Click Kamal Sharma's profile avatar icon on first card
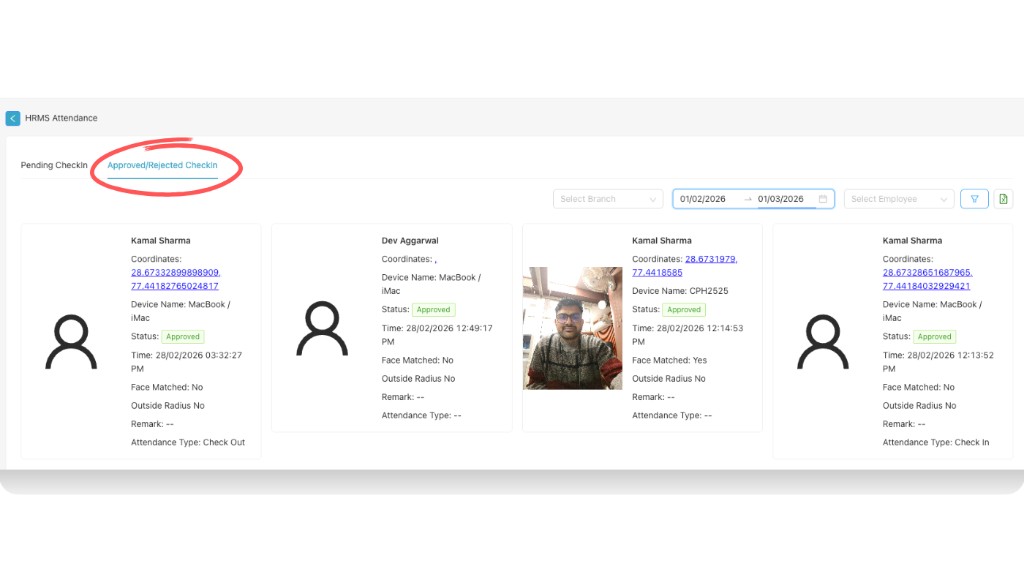 (x=70, y=340)
